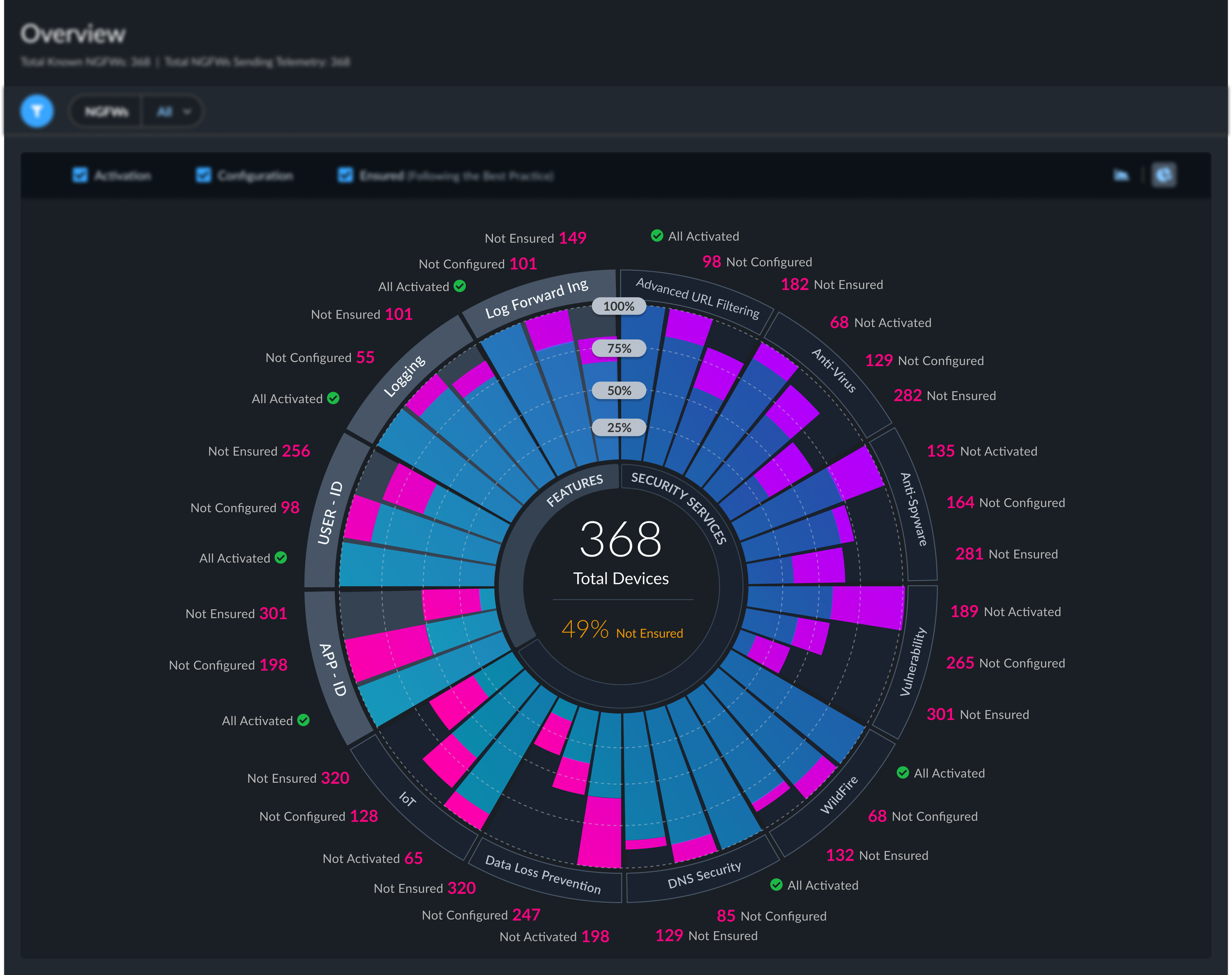The width and height of the screenshot is (1232, 975).
Task: Click Advanced URL Filtering 182 Not Ensured
Action: (831, 284)
